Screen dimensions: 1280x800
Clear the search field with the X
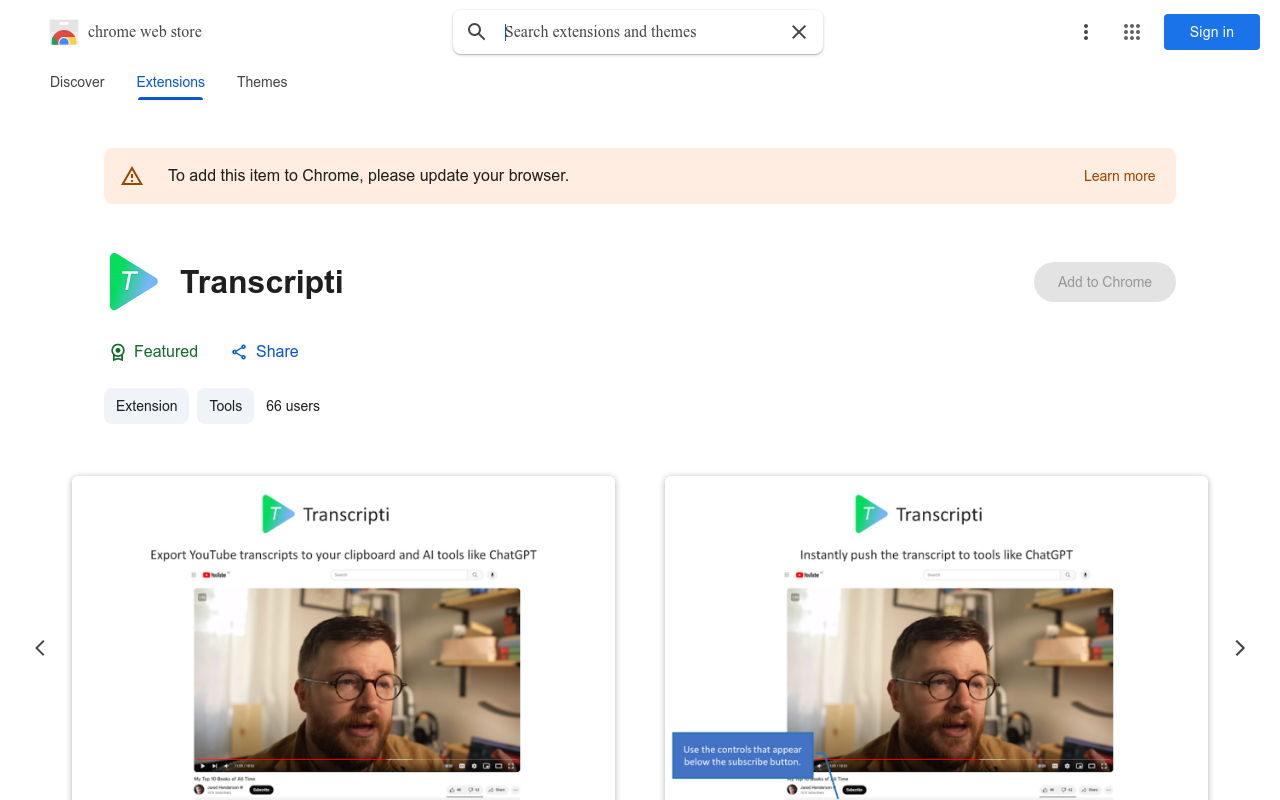pyautogui.click(x=799, y=32)
